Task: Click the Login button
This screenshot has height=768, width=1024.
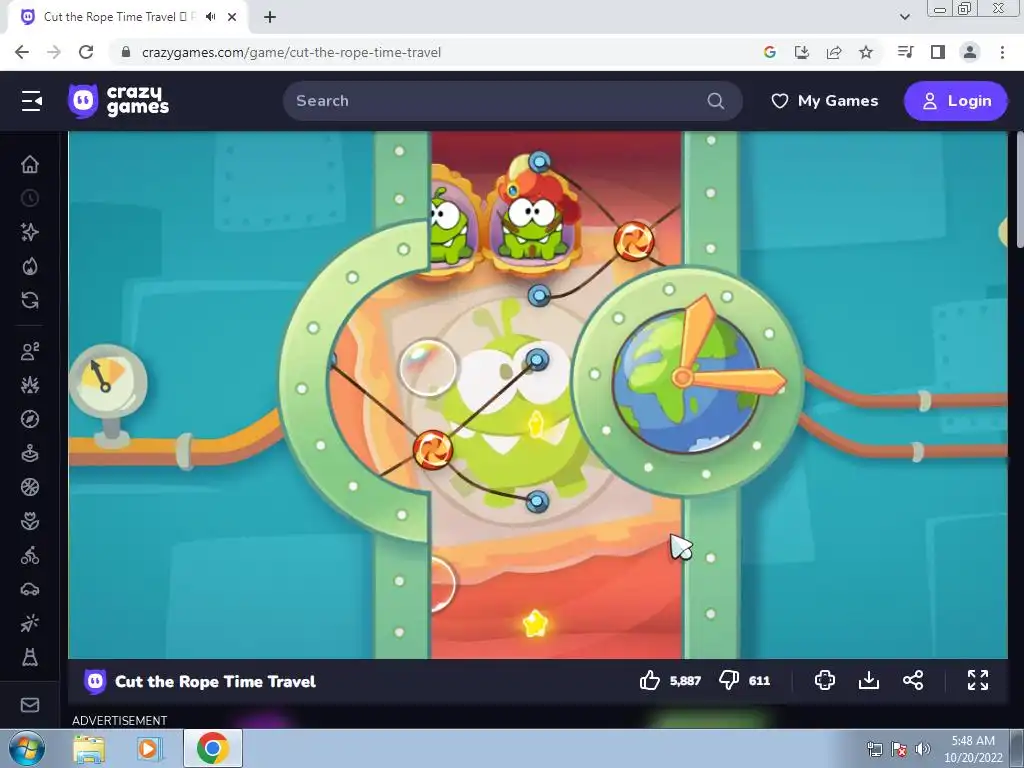Action: point(956,101)
